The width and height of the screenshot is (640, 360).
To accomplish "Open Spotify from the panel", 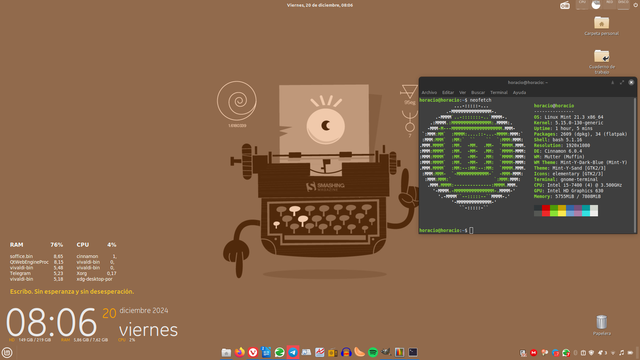I will [373, 352].
